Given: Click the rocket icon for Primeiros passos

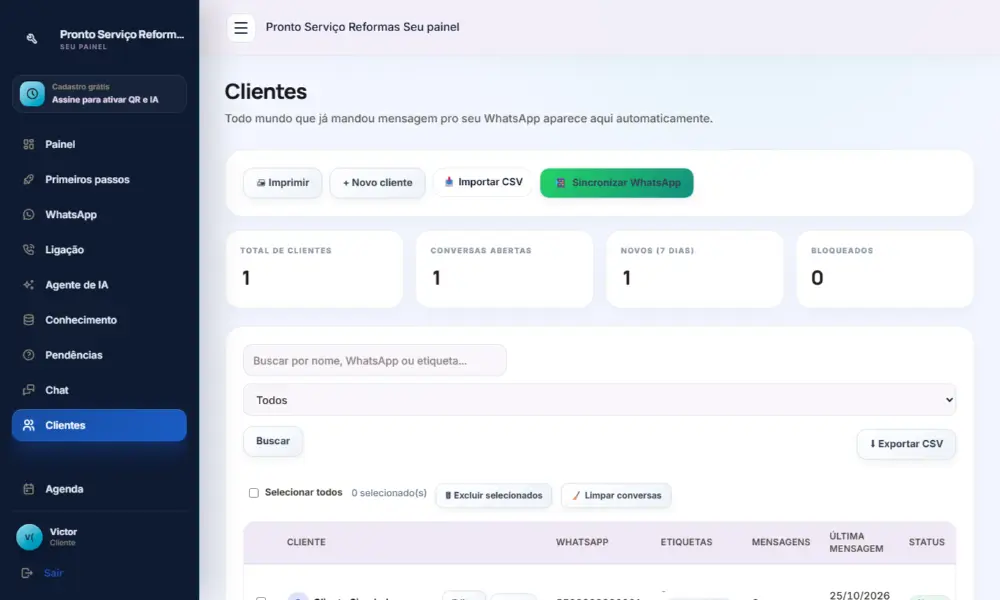Looking at the screenshot, I should (29, 179).
